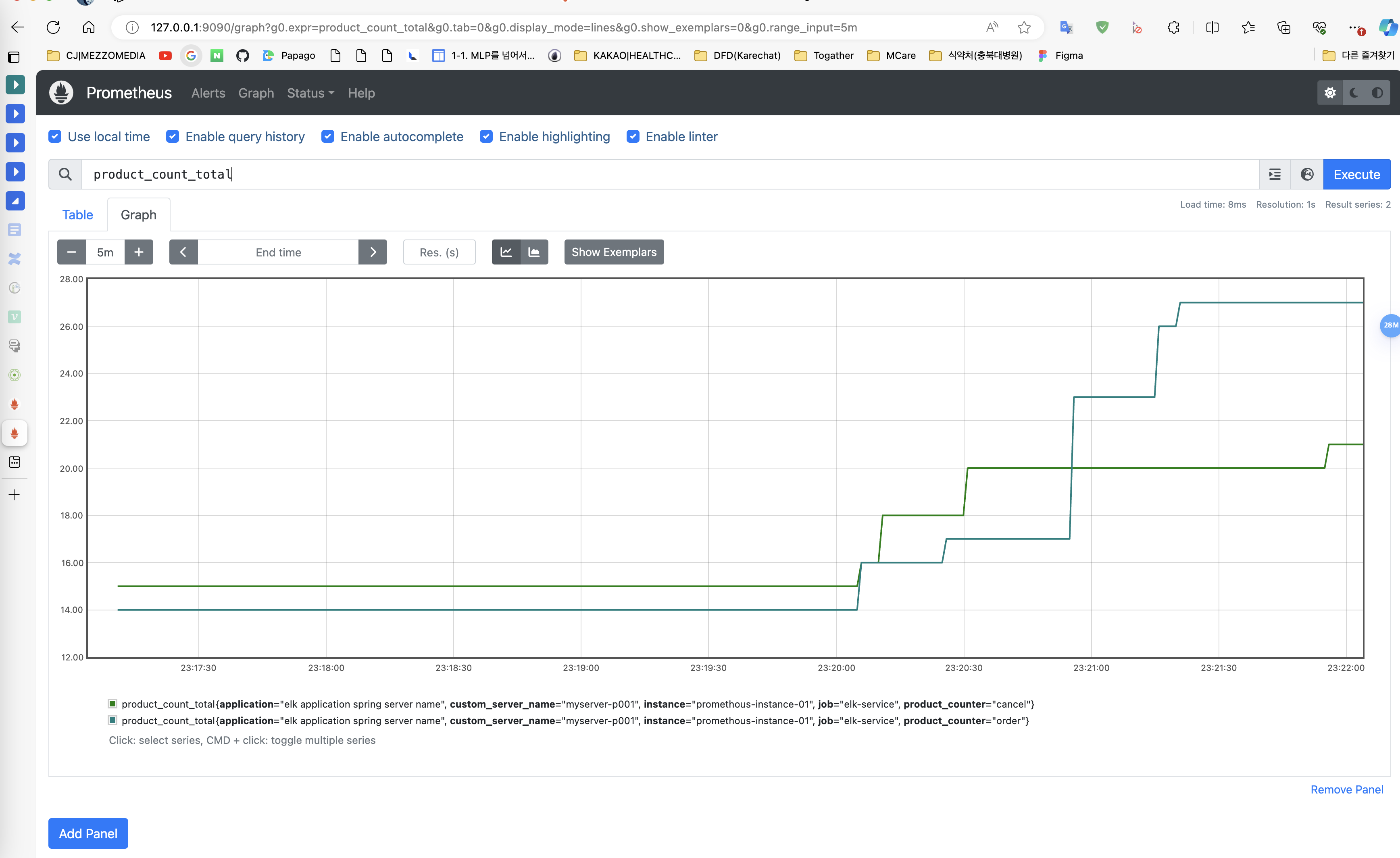Move end time back with left chevron
The height and width of the screenshot is (858, 1400).
tap(183, 252)
